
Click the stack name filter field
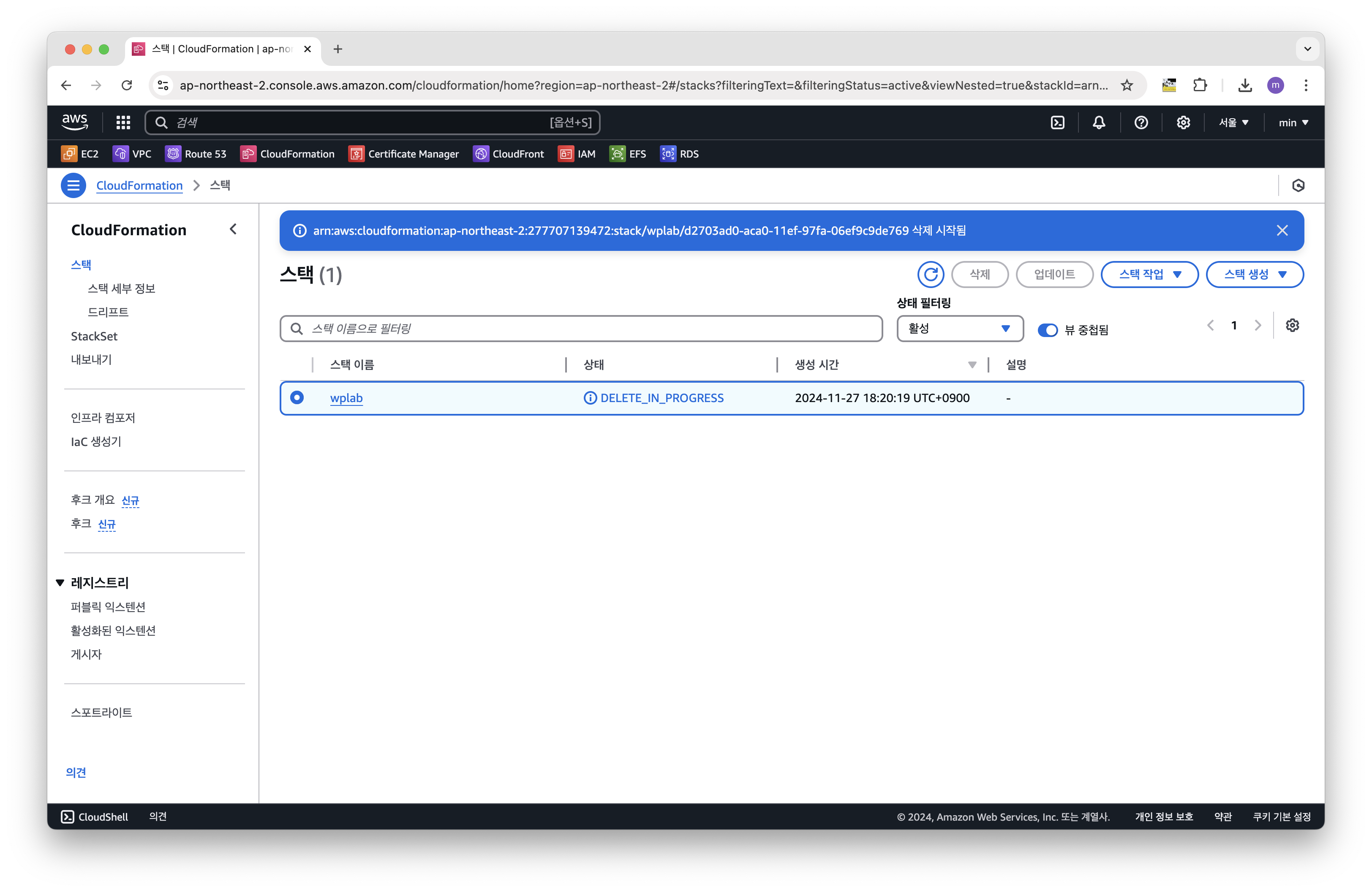point(581,329)
